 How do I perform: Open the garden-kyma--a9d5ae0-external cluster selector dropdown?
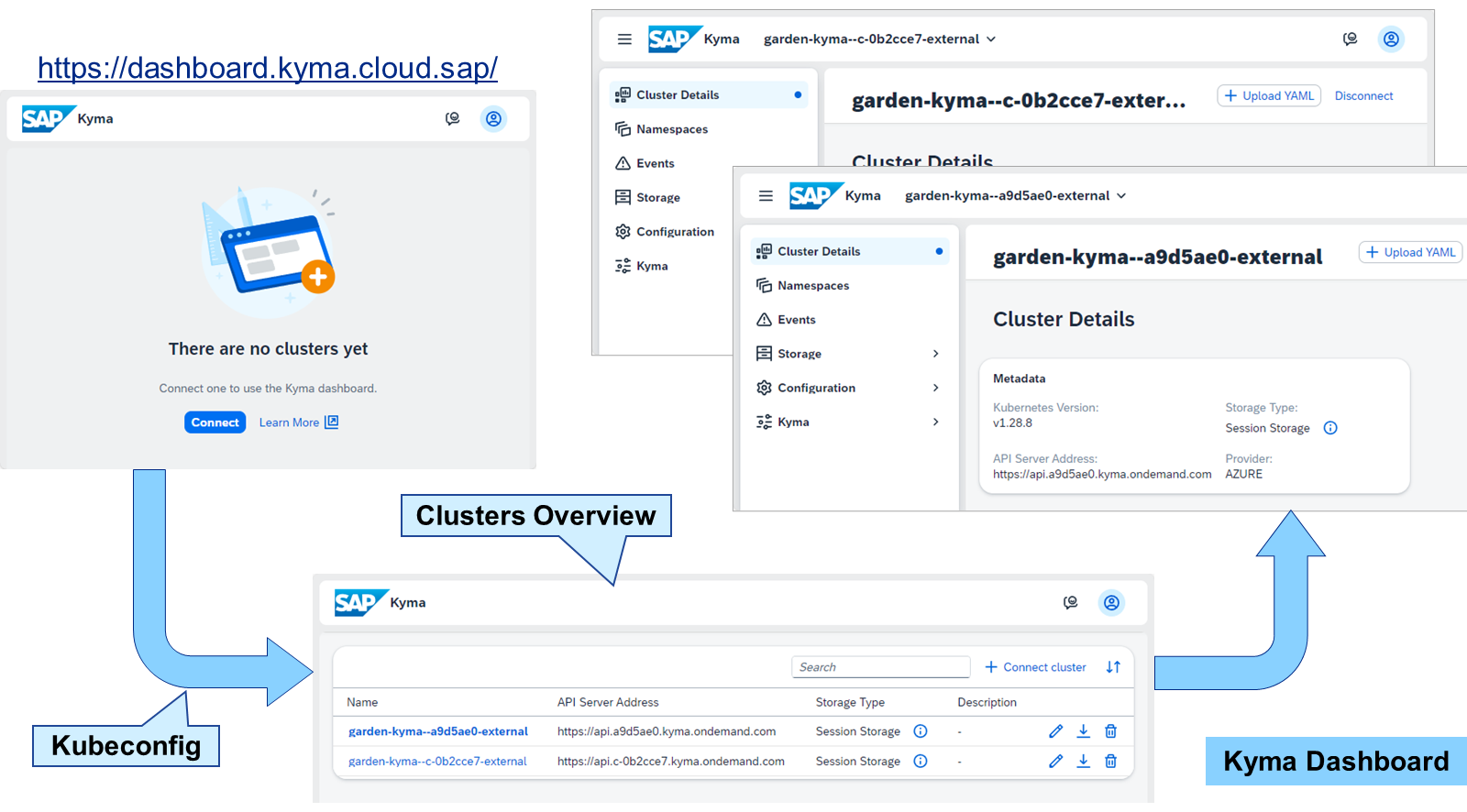1016,196
